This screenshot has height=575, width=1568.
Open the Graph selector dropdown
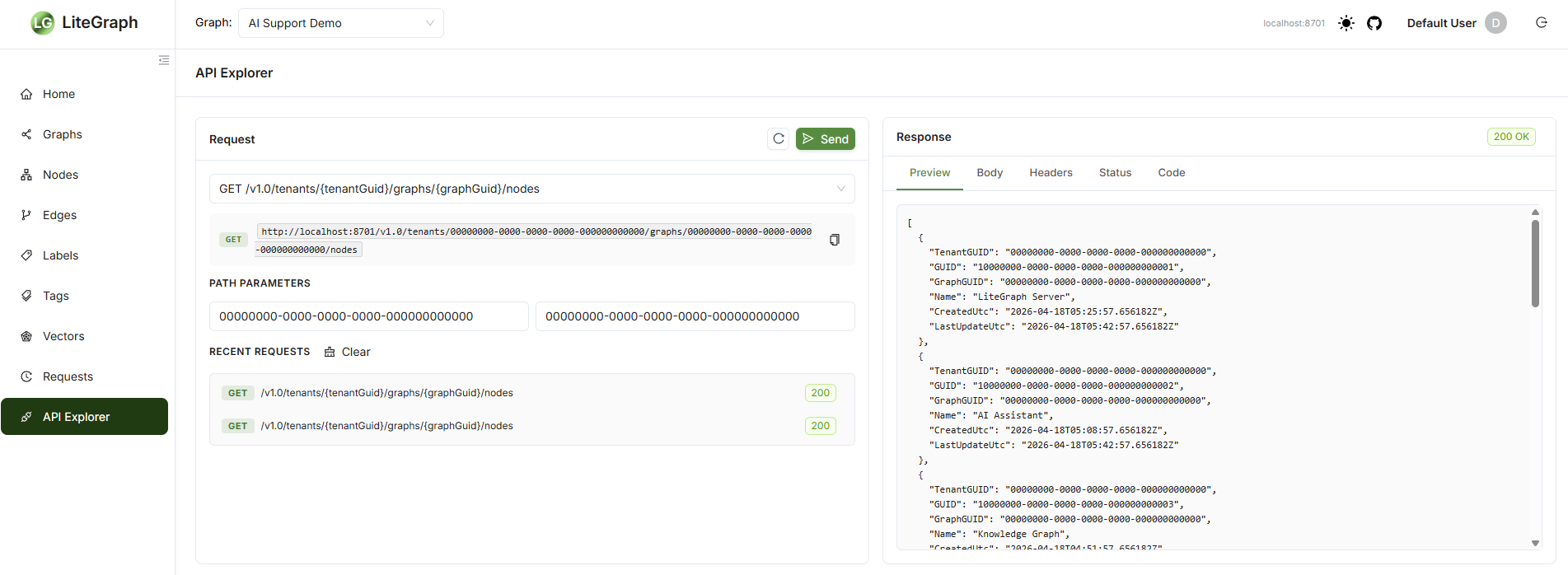(341, 23)
